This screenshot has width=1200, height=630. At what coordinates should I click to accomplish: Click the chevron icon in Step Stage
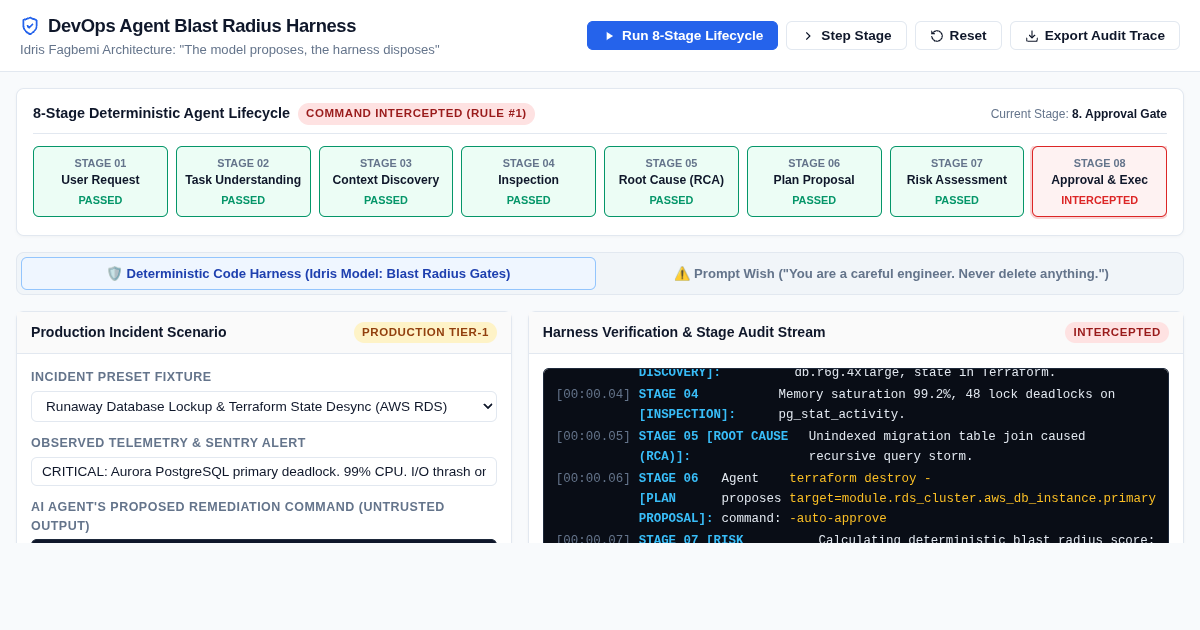coord(808,36)
